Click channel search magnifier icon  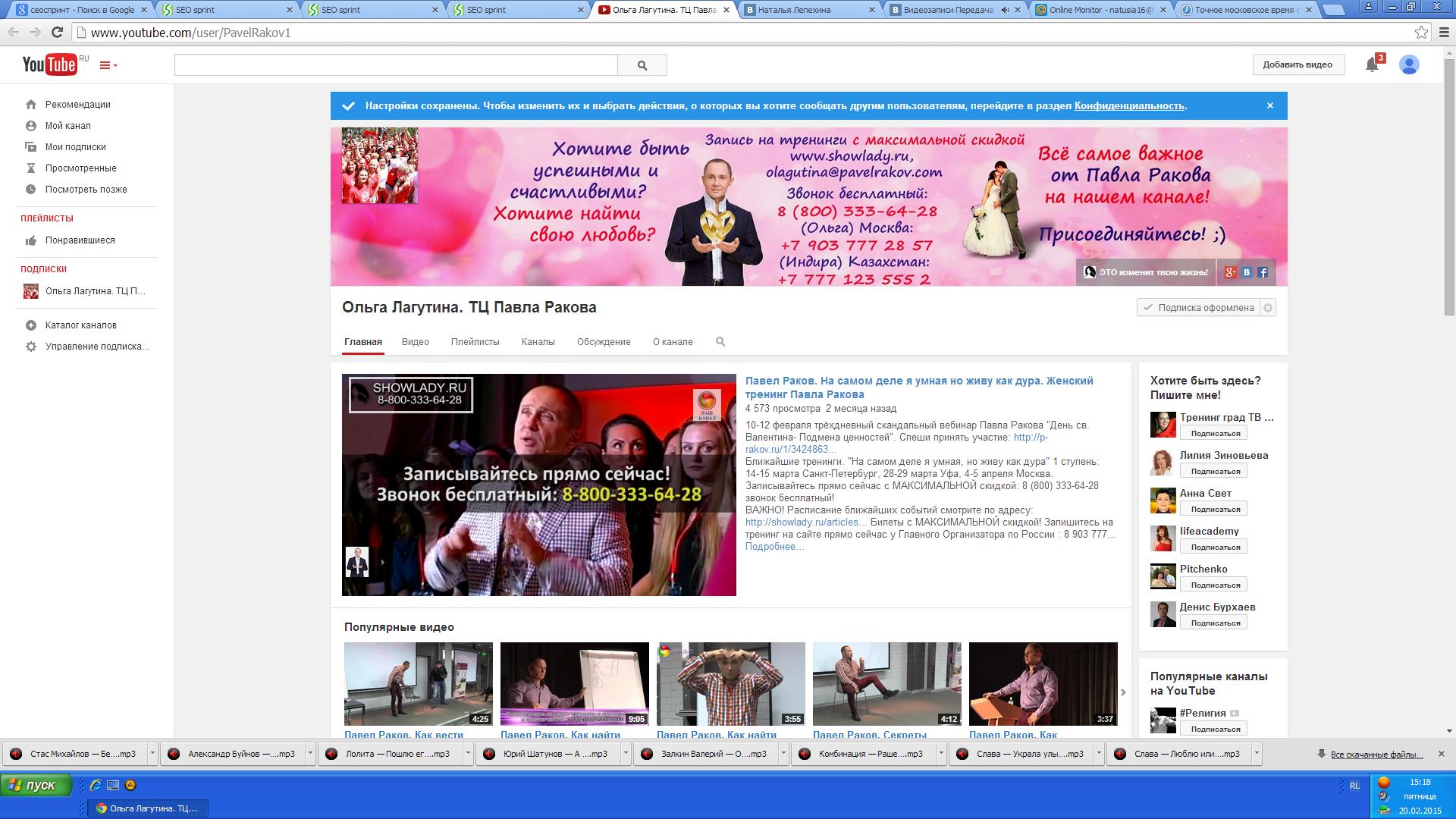(x=720, y=342)
